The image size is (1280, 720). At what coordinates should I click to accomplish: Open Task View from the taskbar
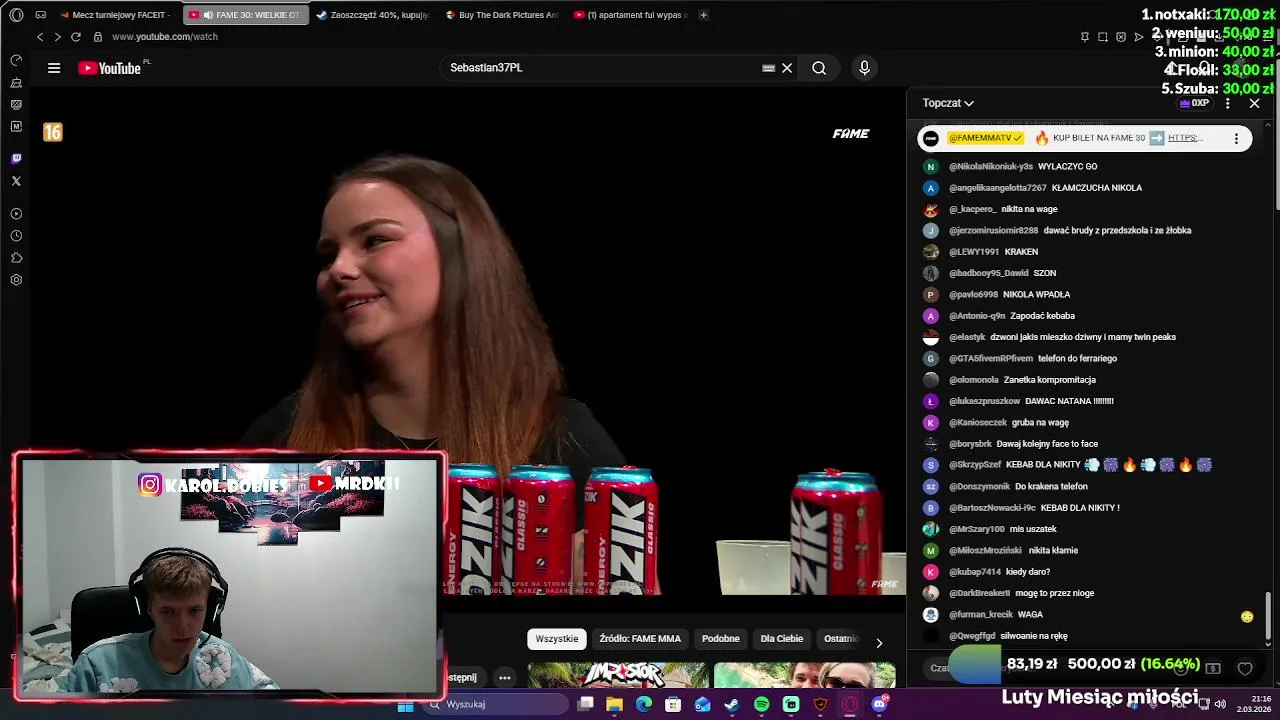pos(585,704)
